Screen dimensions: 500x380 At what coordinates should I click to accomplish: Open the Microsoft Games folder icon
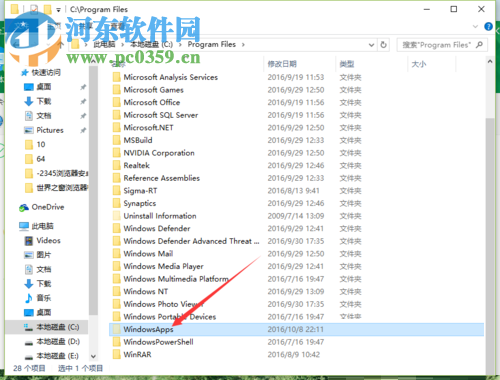coord(116,90)
